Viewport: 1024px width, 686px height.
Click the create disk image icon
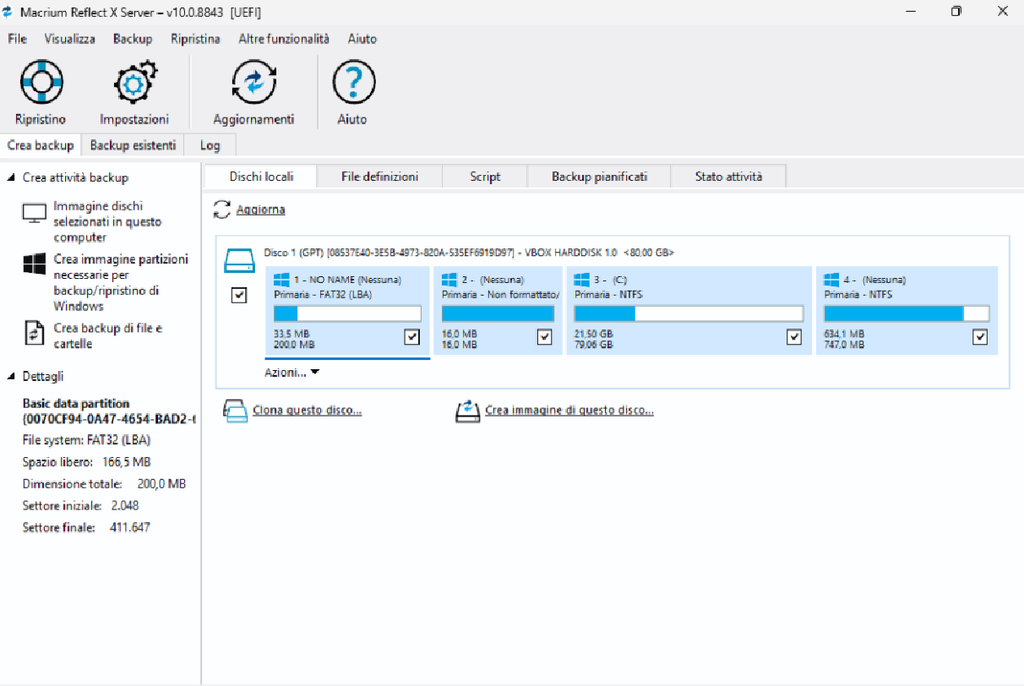click(x=468, y=411)
